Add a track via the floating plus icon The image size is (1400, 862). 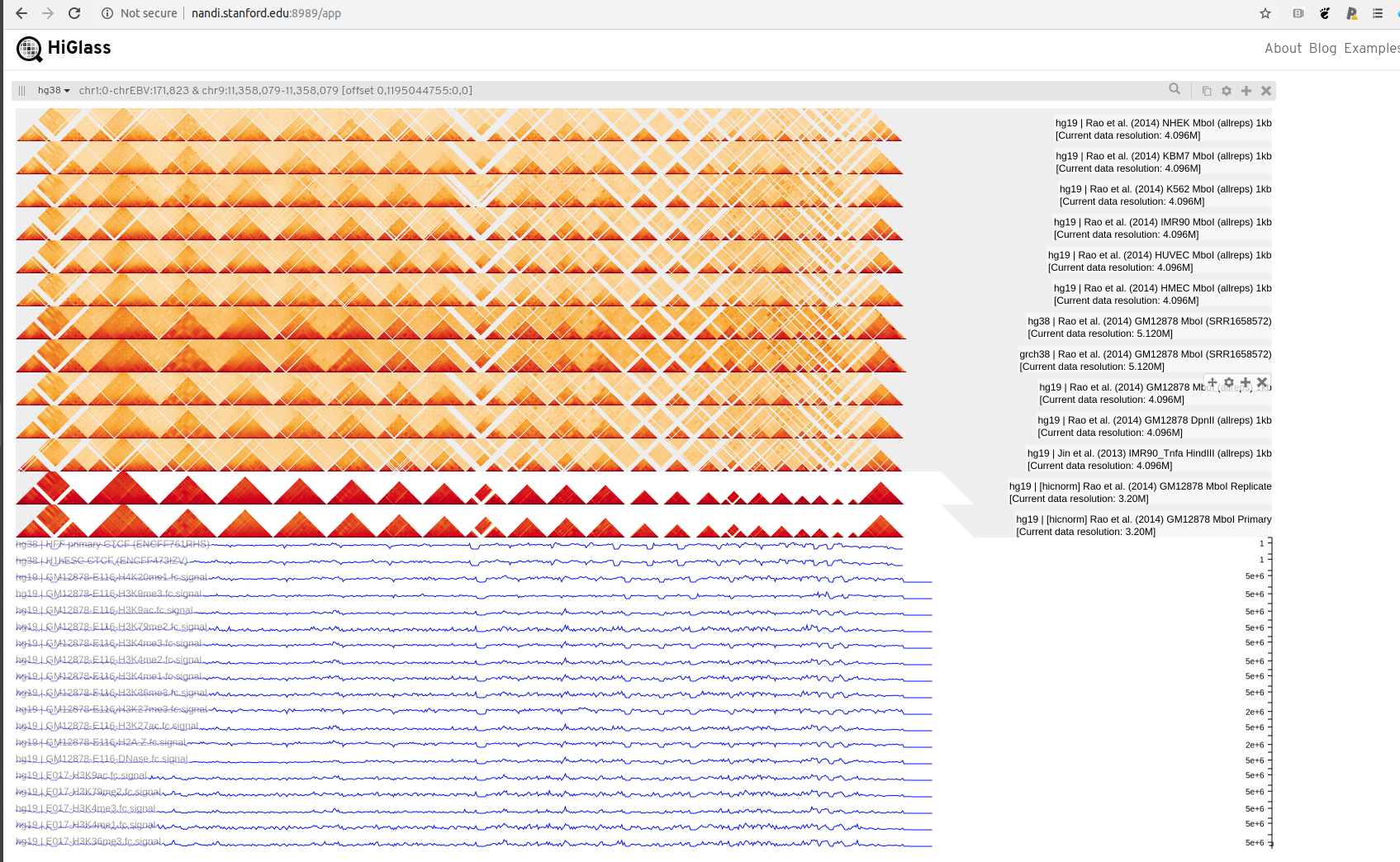[1246, 382]
